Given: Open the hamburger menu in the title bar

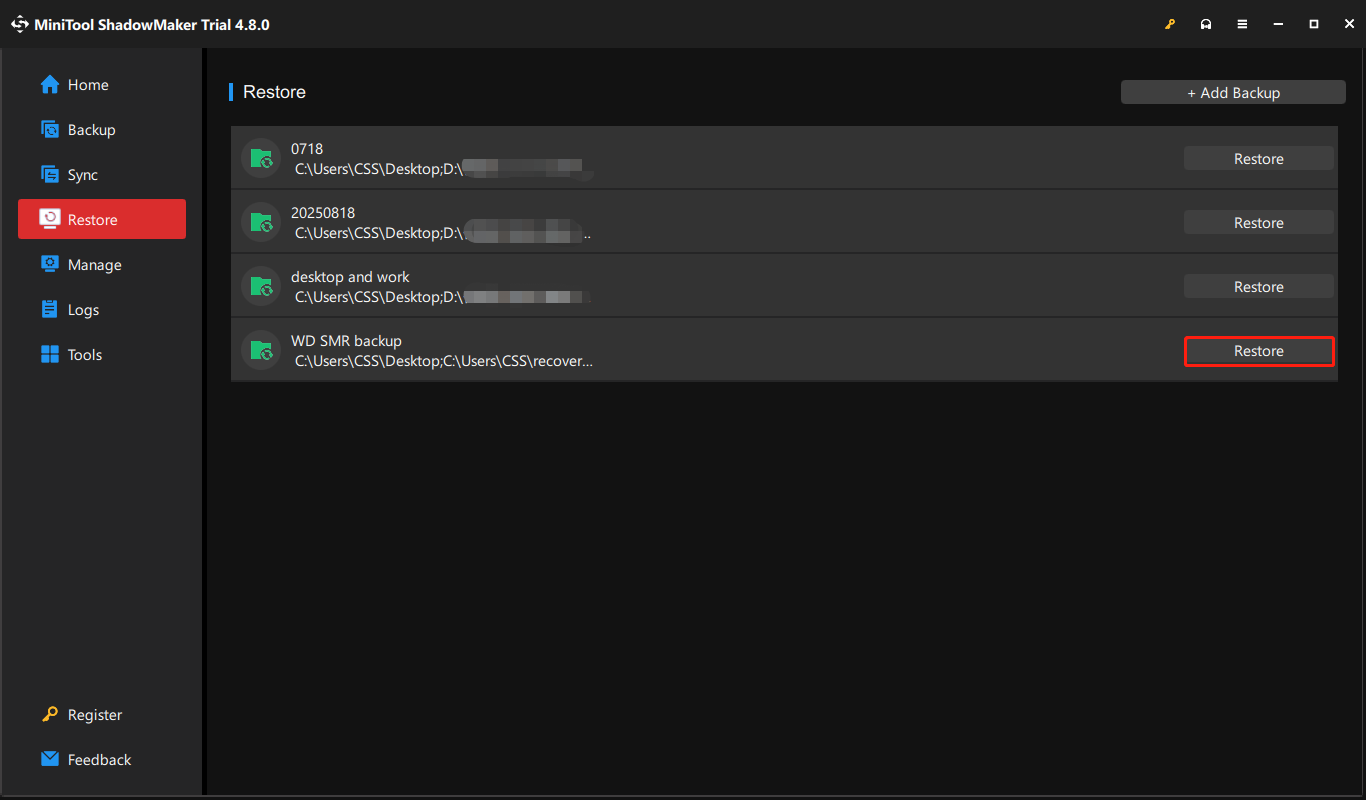Looking at the screenshot, I should 1242,23.
